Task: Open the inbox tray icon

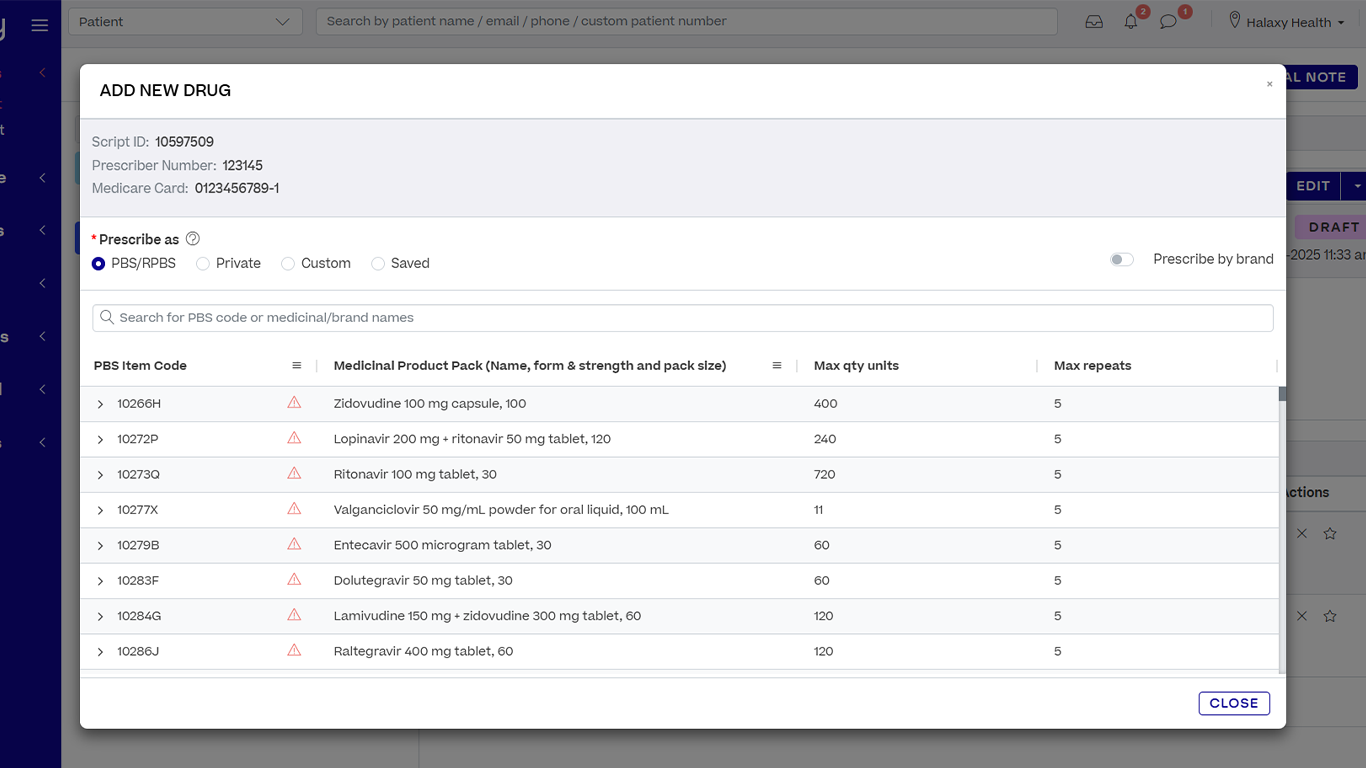Action: point(1094,22)
